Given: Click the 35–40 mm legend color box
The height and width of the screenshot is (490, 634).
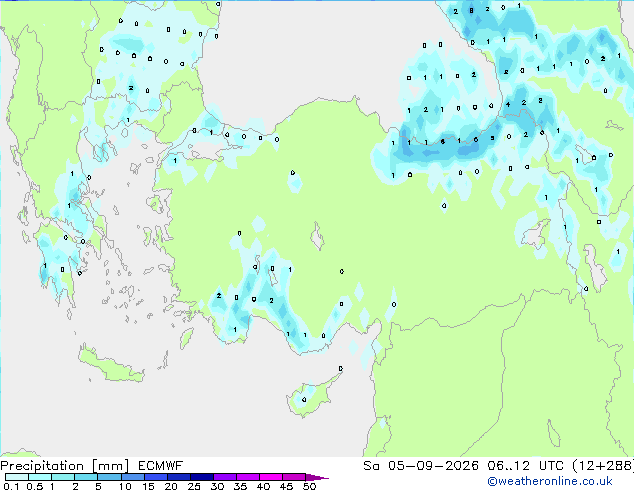Looking at the screenshot, I should pos(247,477).
